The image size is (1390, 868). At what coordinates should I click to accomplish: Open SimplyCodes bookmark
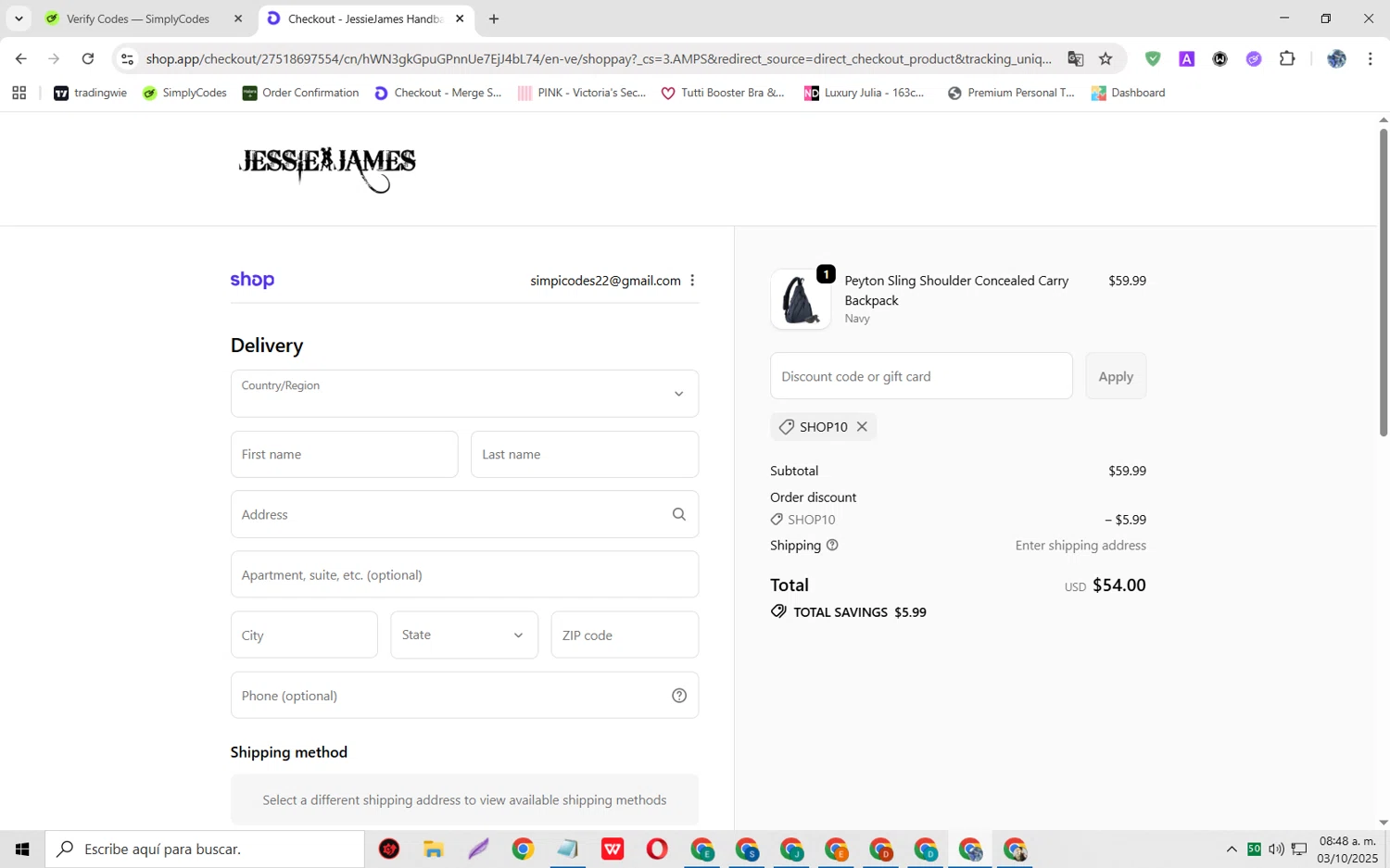pos(184,93)
